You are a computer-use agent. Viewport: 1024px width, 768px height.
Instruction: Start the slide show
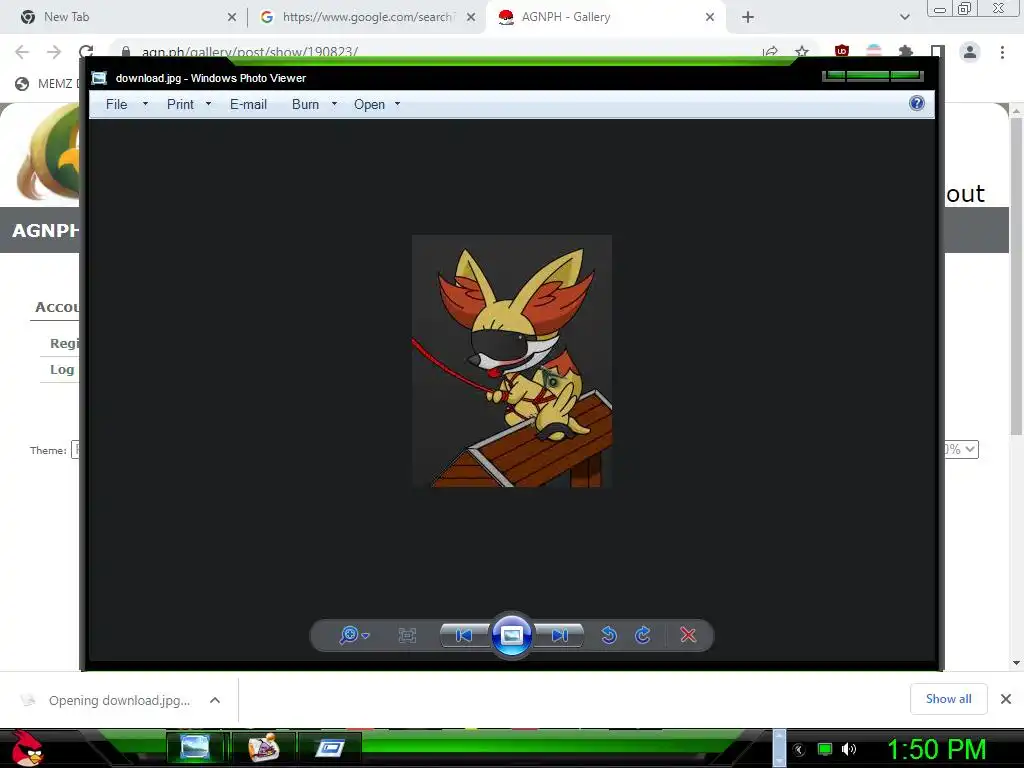tap(511, 635)
